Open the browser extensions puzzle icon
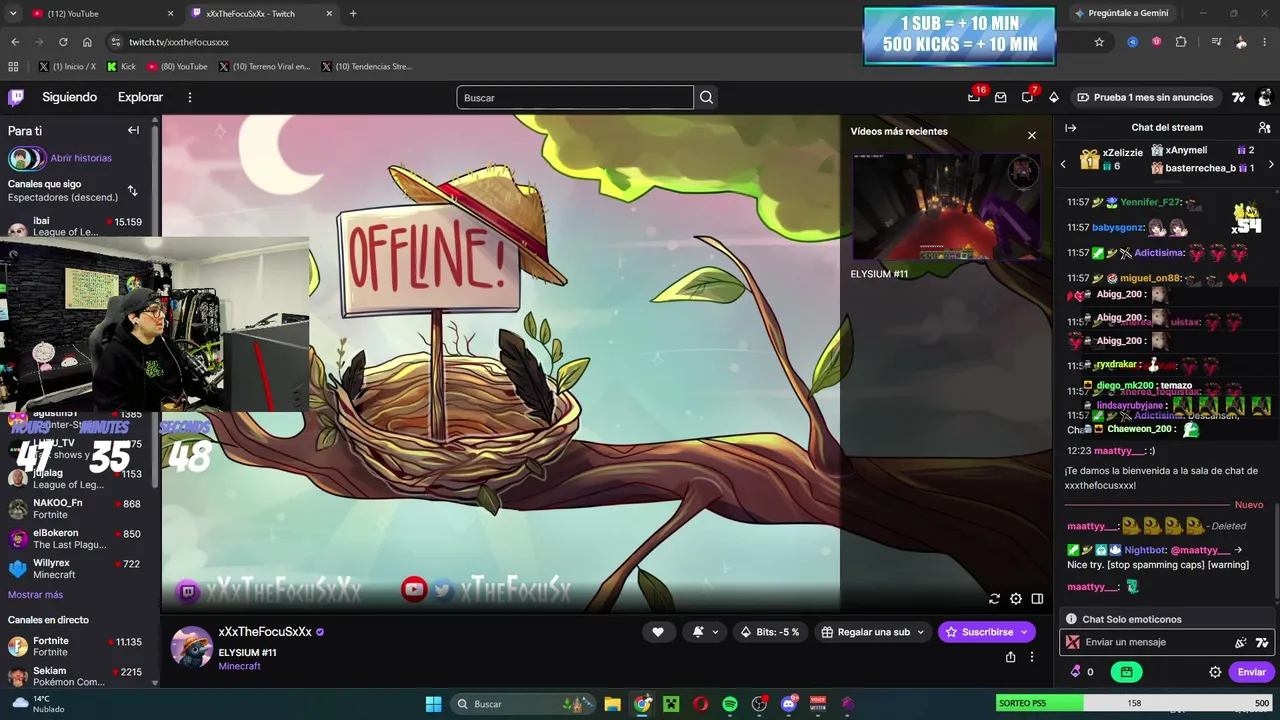The width and height of the screenshot is (1280, 720). click(x=1181, y=42)
